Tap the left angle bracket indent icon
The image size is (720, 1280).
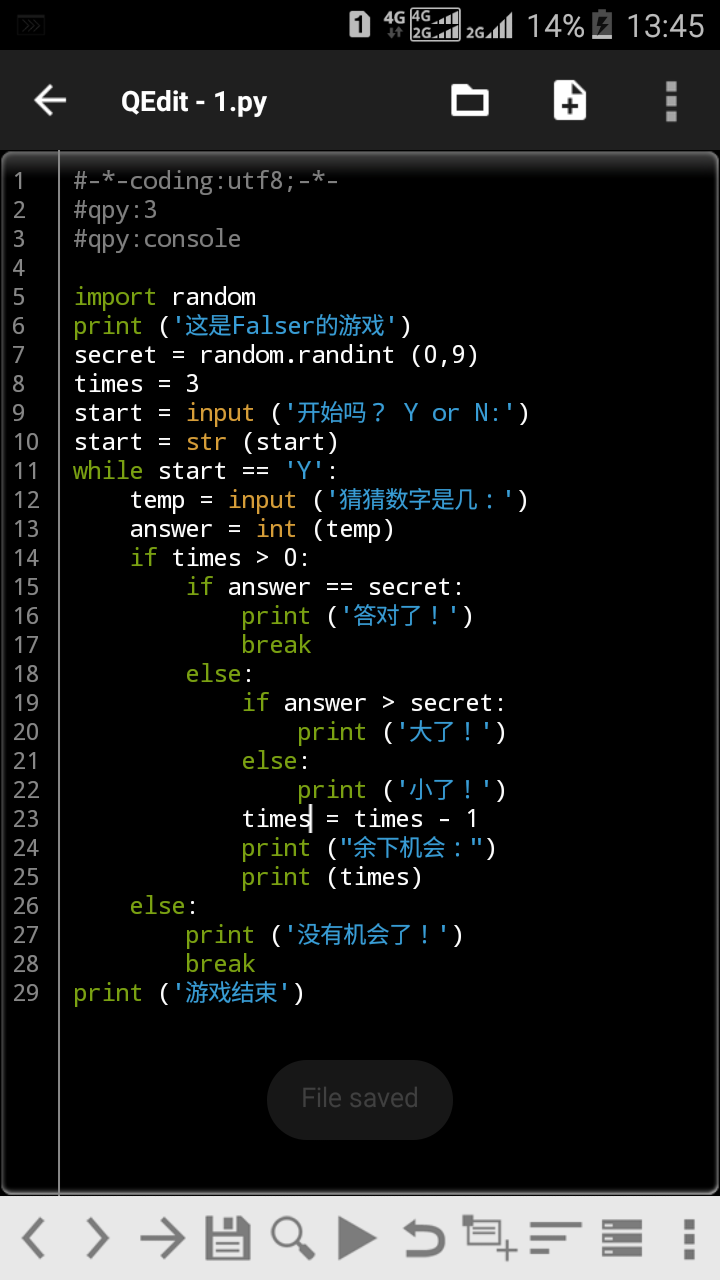pos(34,1239)
